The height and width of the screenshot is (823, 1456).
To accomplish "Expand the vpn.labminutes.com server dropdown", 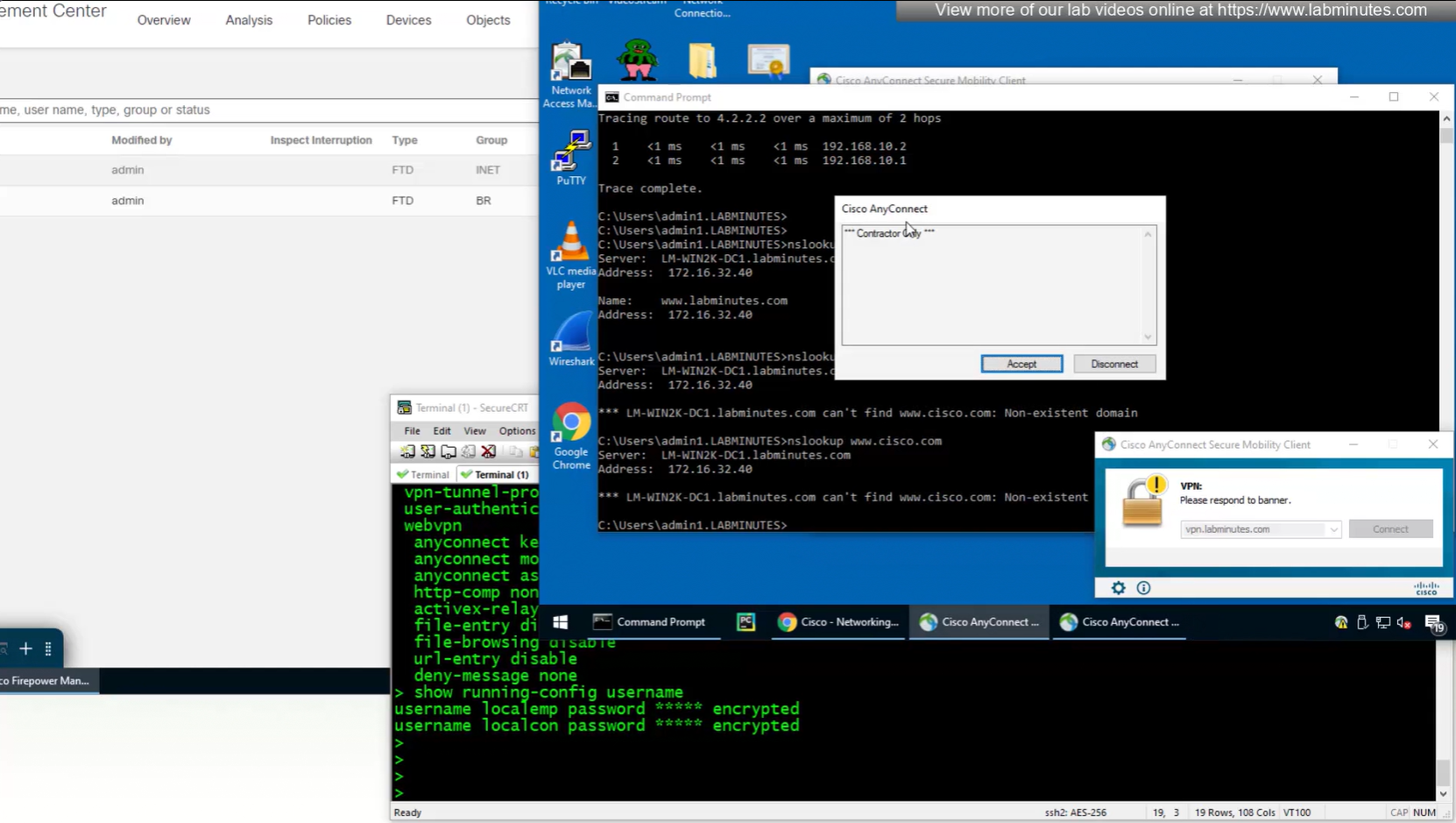I will click(x=1333, y=529).
